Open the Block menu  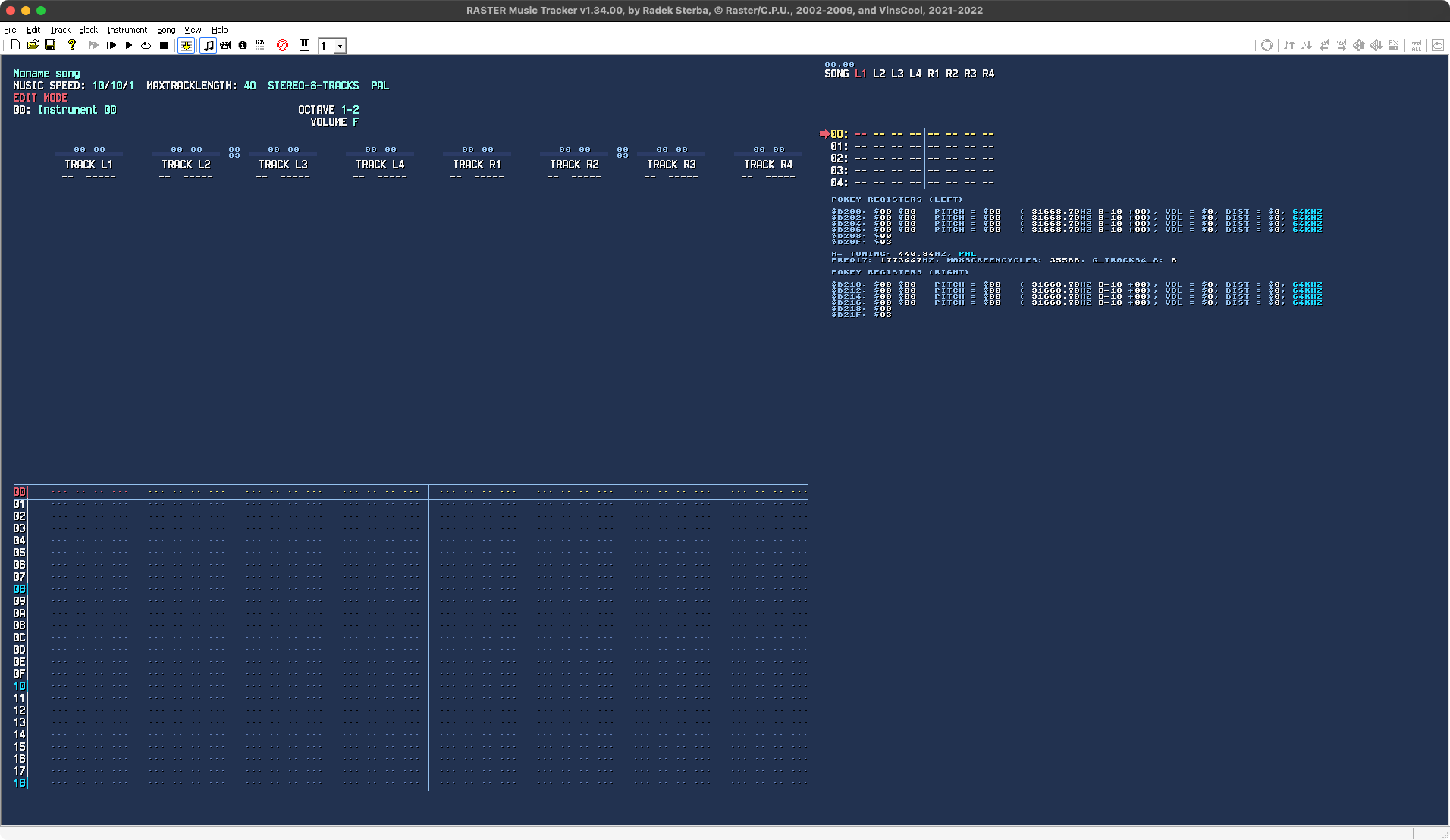pos(88,30)
